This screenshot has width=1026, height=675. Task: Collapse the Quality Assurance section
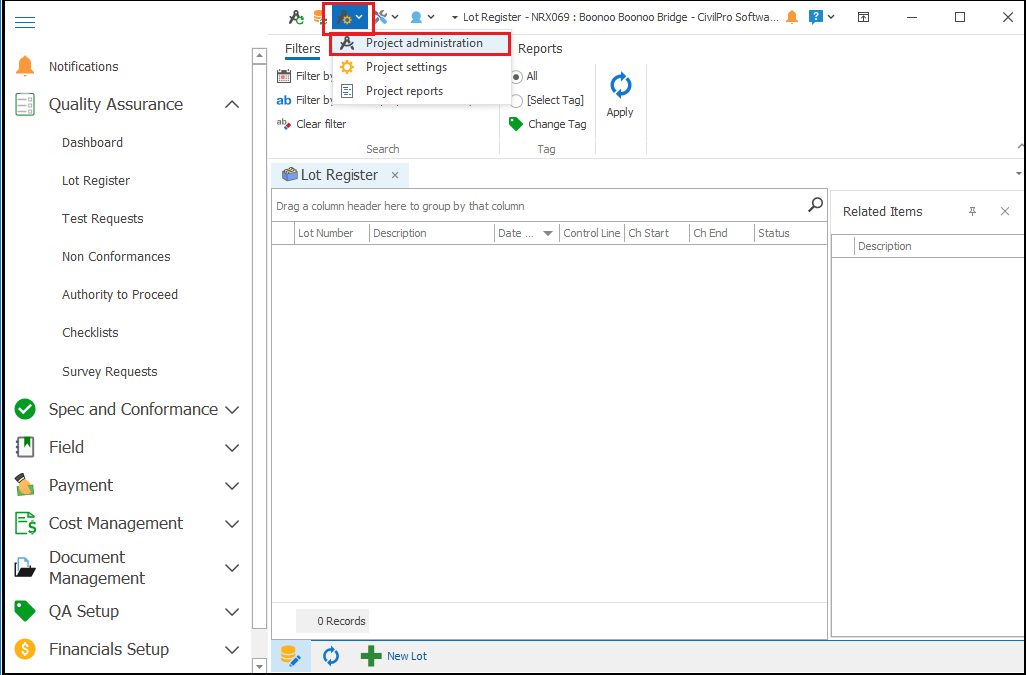232,105
